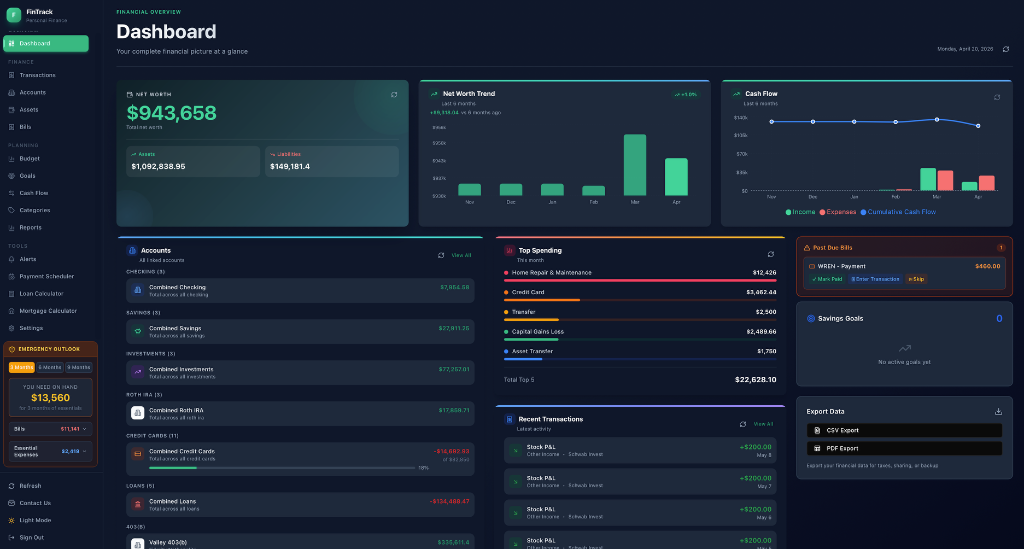Click the Combined Roth IRA icon
This screenshot has height=549, width=1024.
(138, 413)
